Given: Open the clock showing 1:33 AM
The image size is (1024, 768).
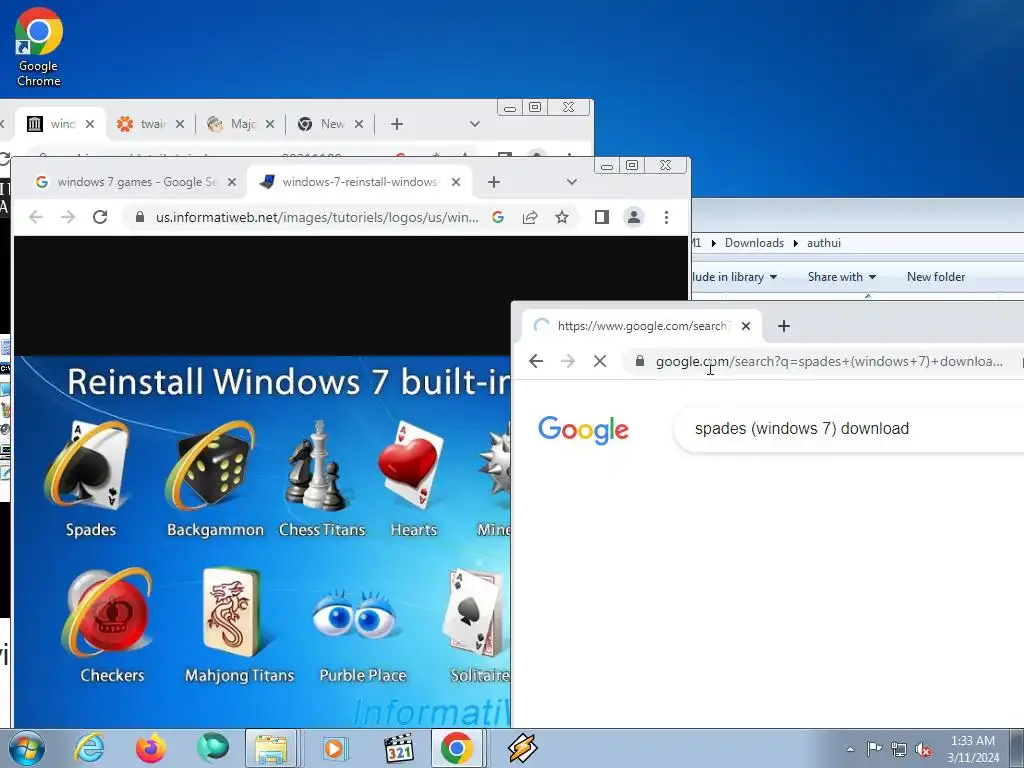Looking at the screenshot, I should click(973, 749).
